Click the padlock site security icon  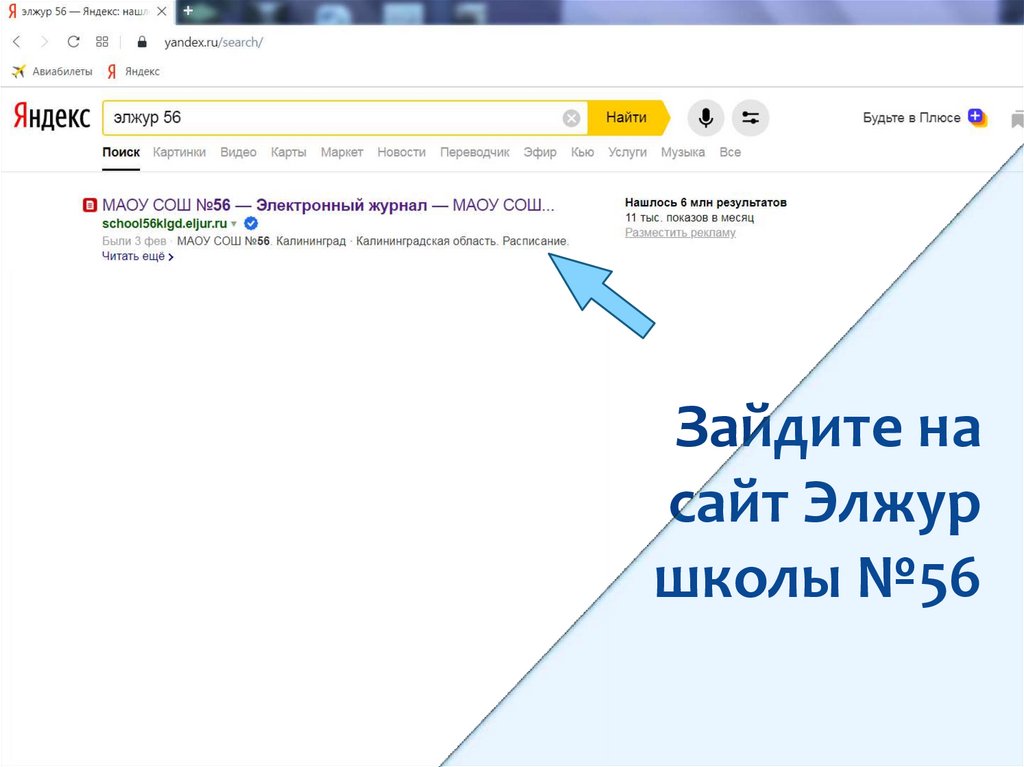tap(141, 42)
